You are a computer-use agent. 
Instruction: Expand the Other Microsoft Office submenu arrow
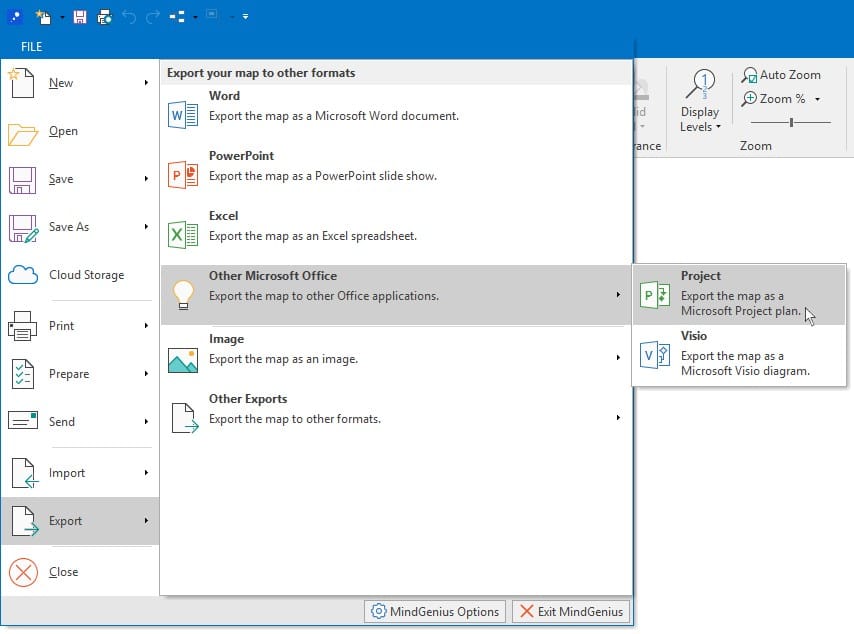(618, 295)
